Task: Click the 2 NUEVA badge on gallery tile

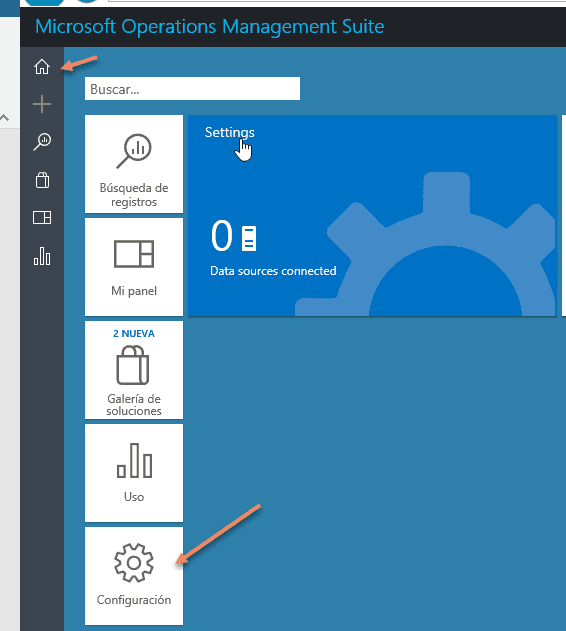Action: (x=134, y=334)
